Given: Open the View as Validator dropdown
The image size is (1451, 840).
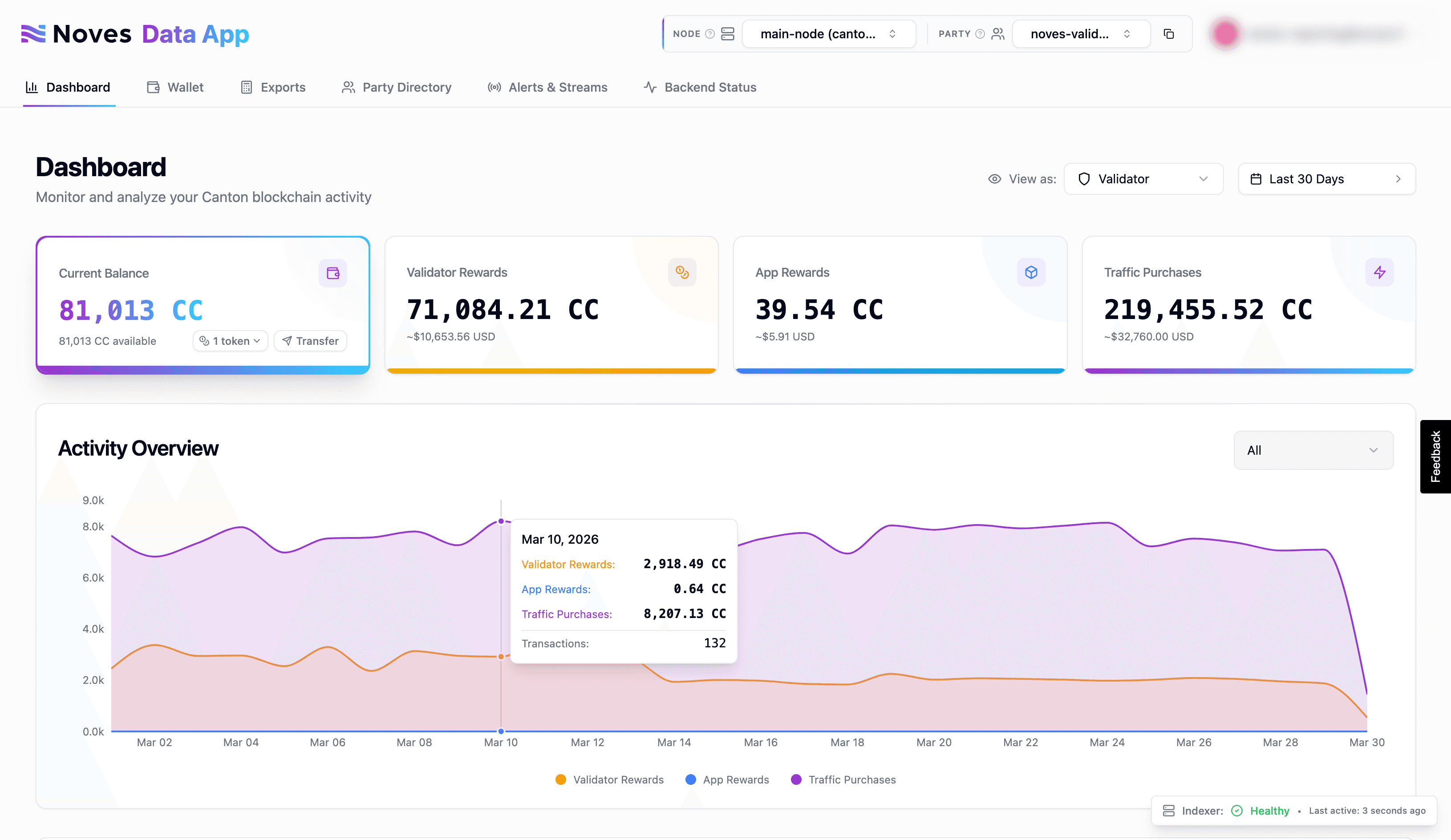Looking at the screenshot, I should point(1143,179).
